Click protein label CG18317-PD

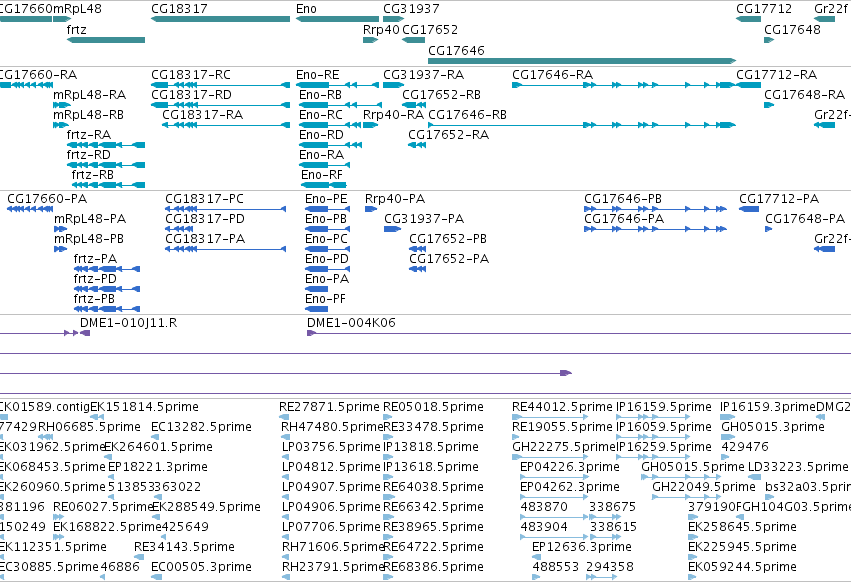(205, 219)
